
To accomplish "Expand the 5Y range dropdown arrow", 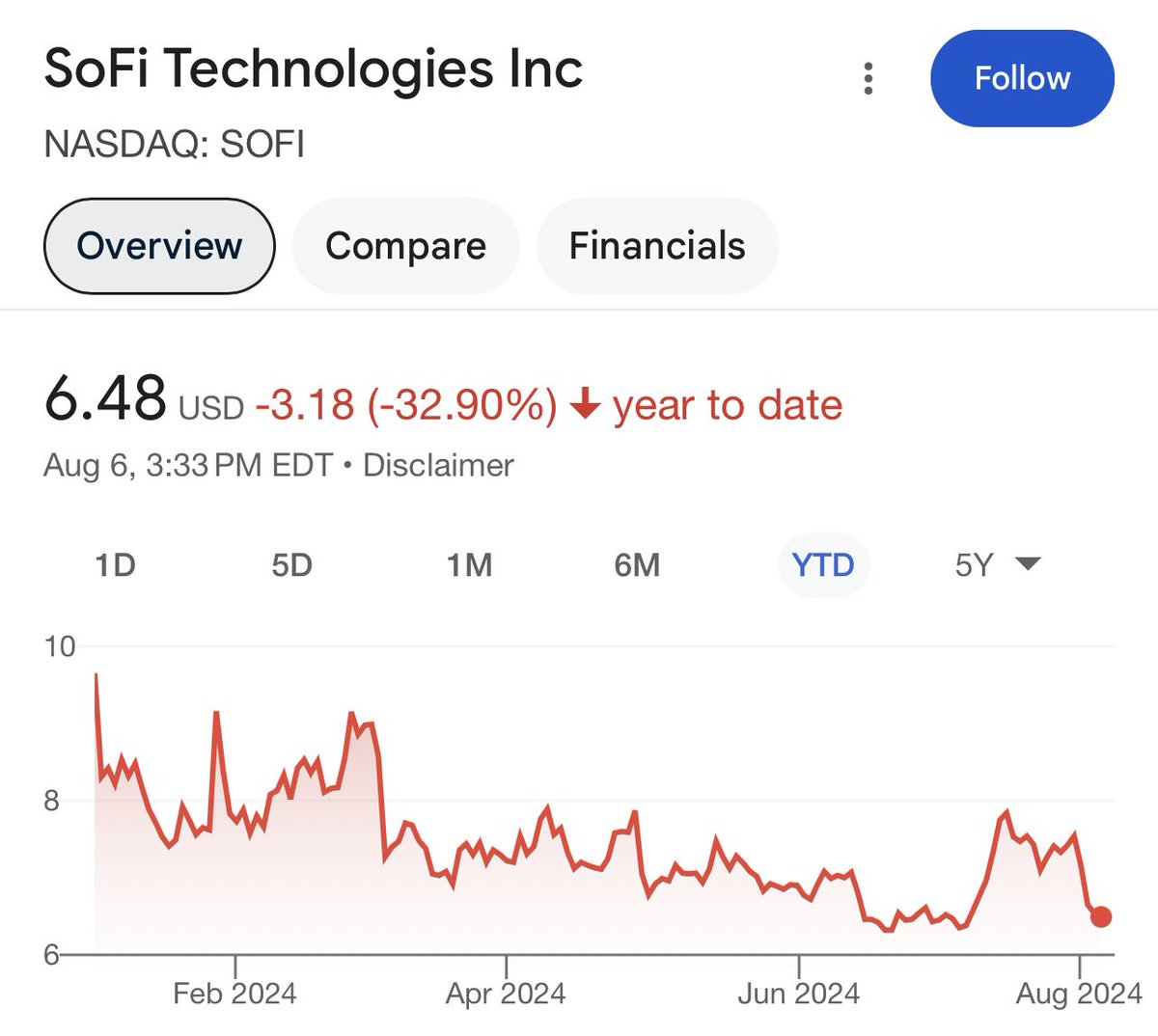I will click(1029, 563).
